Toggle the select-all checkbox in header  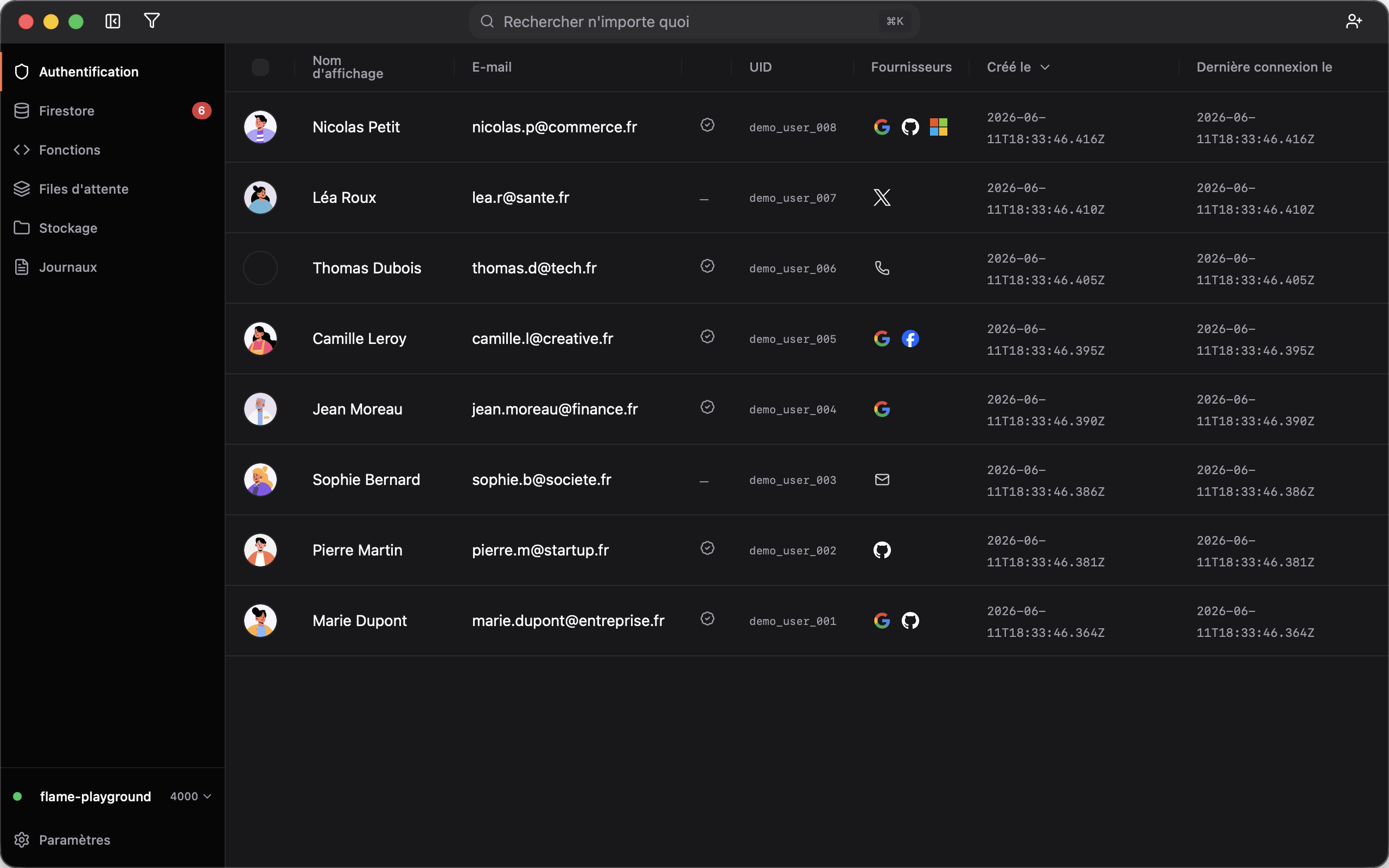click(x=260, y=67)
